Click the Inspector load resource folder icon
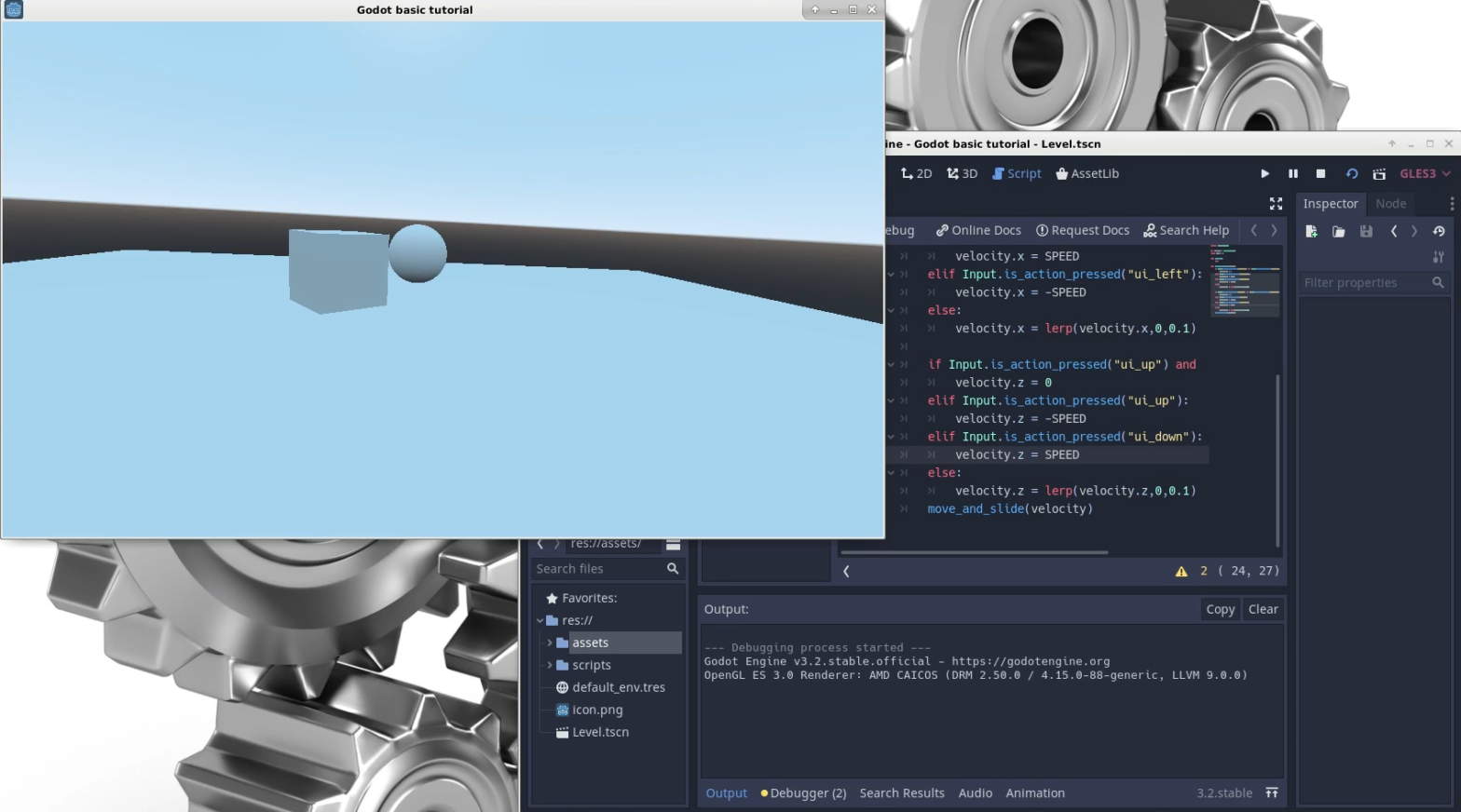Image resolution: width=1461 pixels, height=812 pixels. (1338, 232)
